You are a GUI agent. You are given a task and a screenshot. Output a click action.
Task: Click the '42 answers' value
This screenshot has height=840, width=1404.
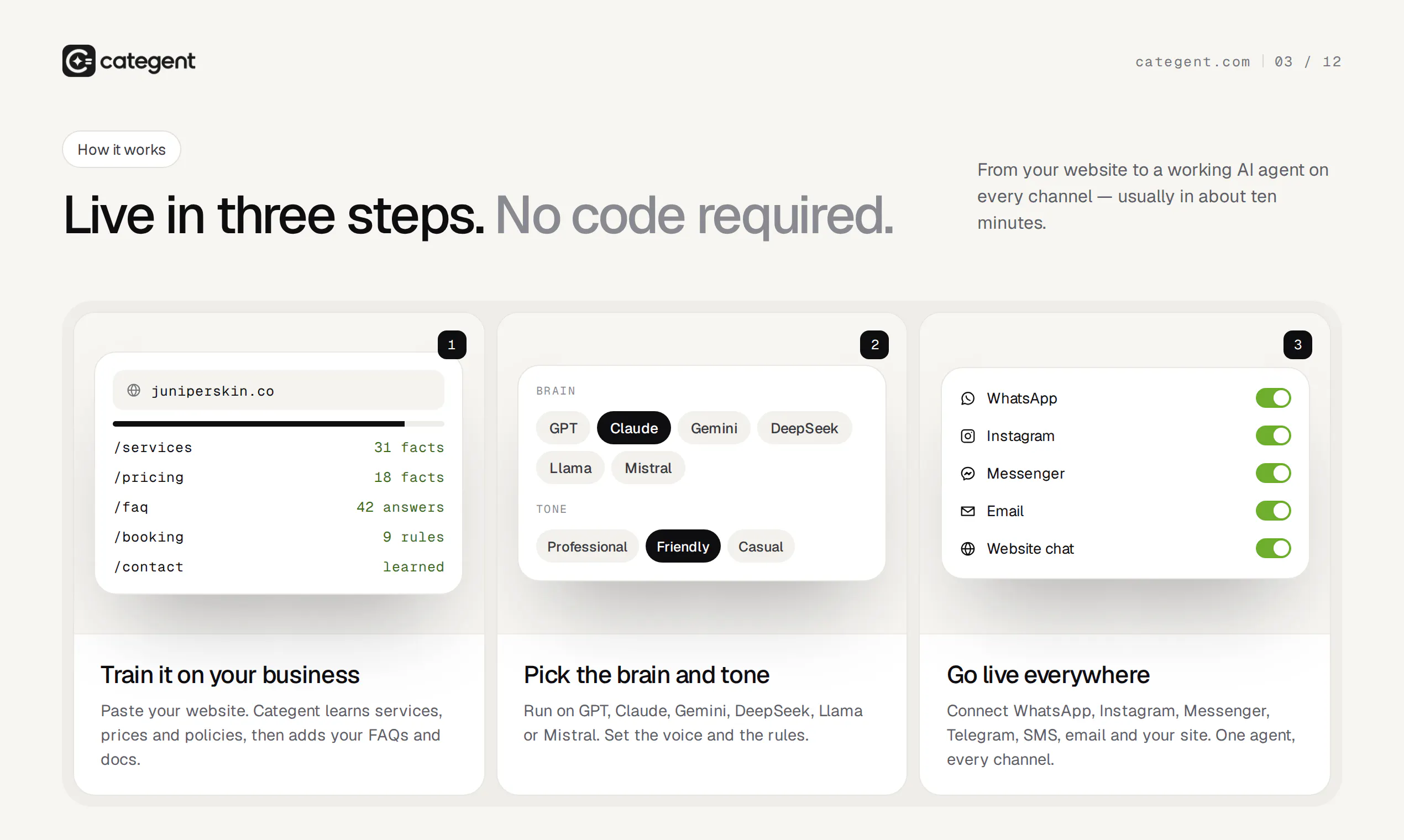click(400, 507)
